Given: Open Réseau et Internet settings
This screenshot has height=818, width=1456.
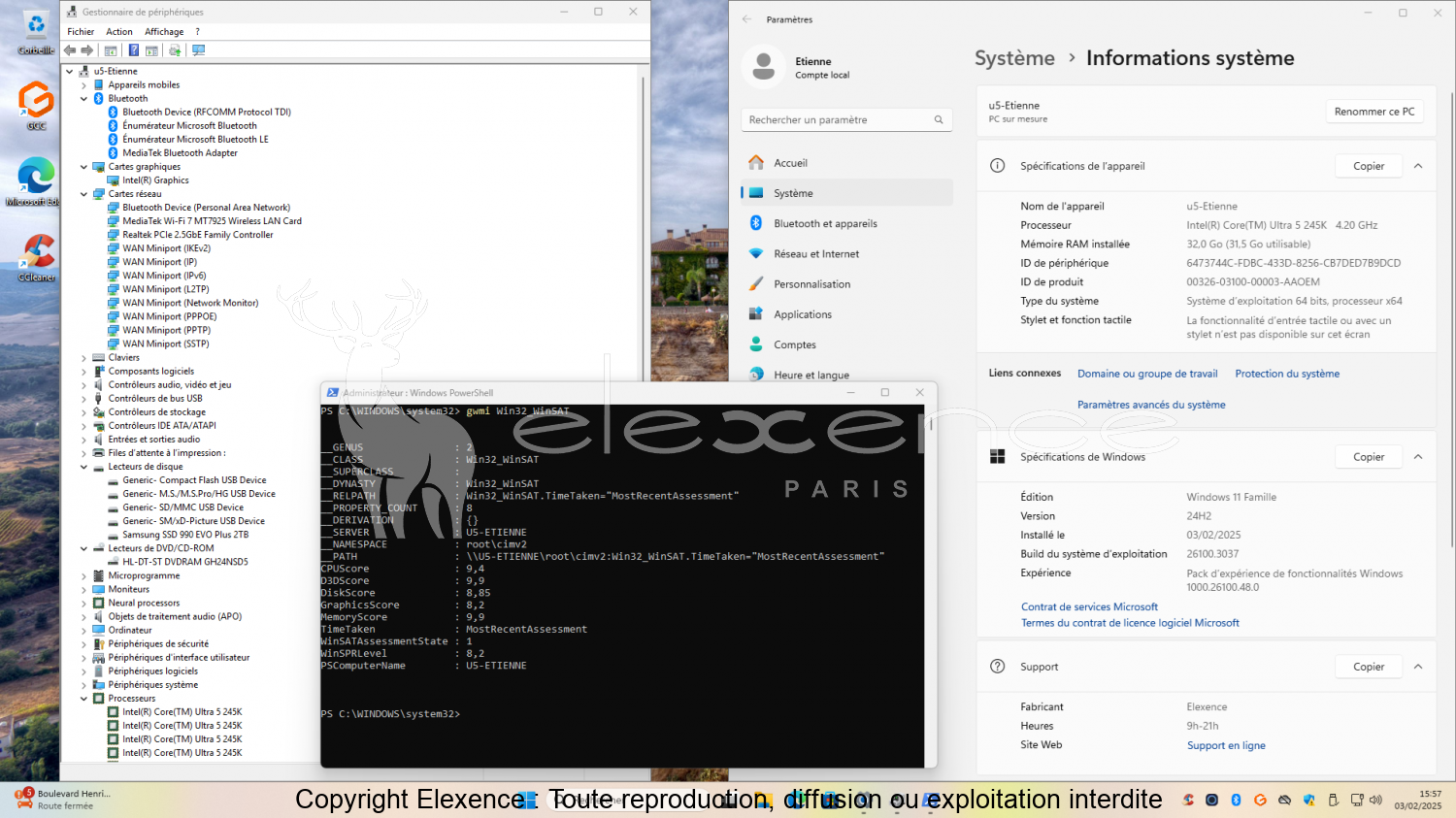Looking at the screenshot, I should click(x=846, y=254).
